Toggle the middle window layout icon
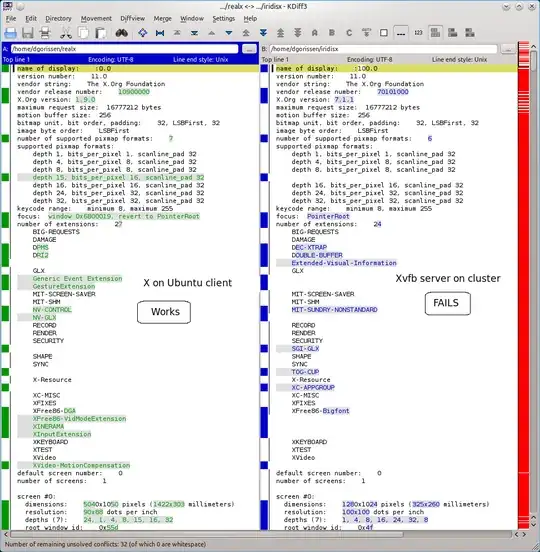 click(x=453, y=33)
